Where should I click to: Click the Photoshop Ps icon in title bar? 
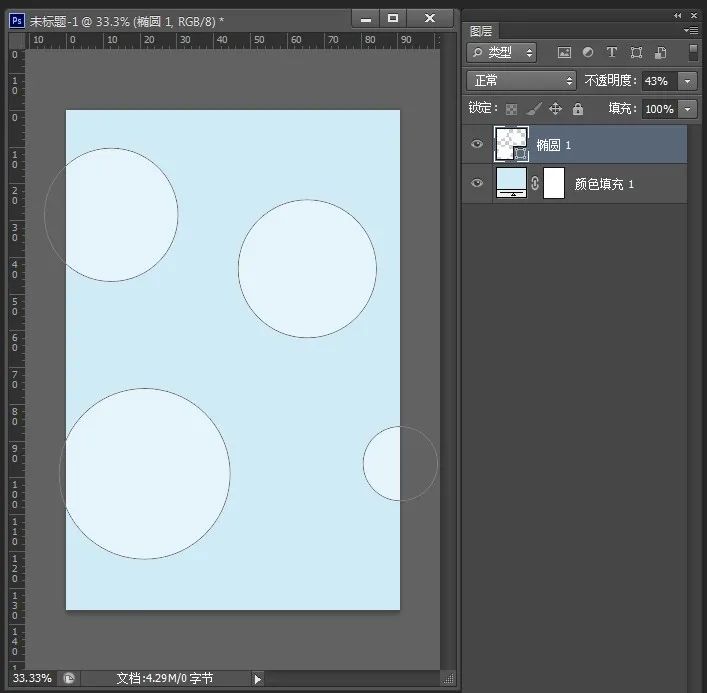coord(17,21)
